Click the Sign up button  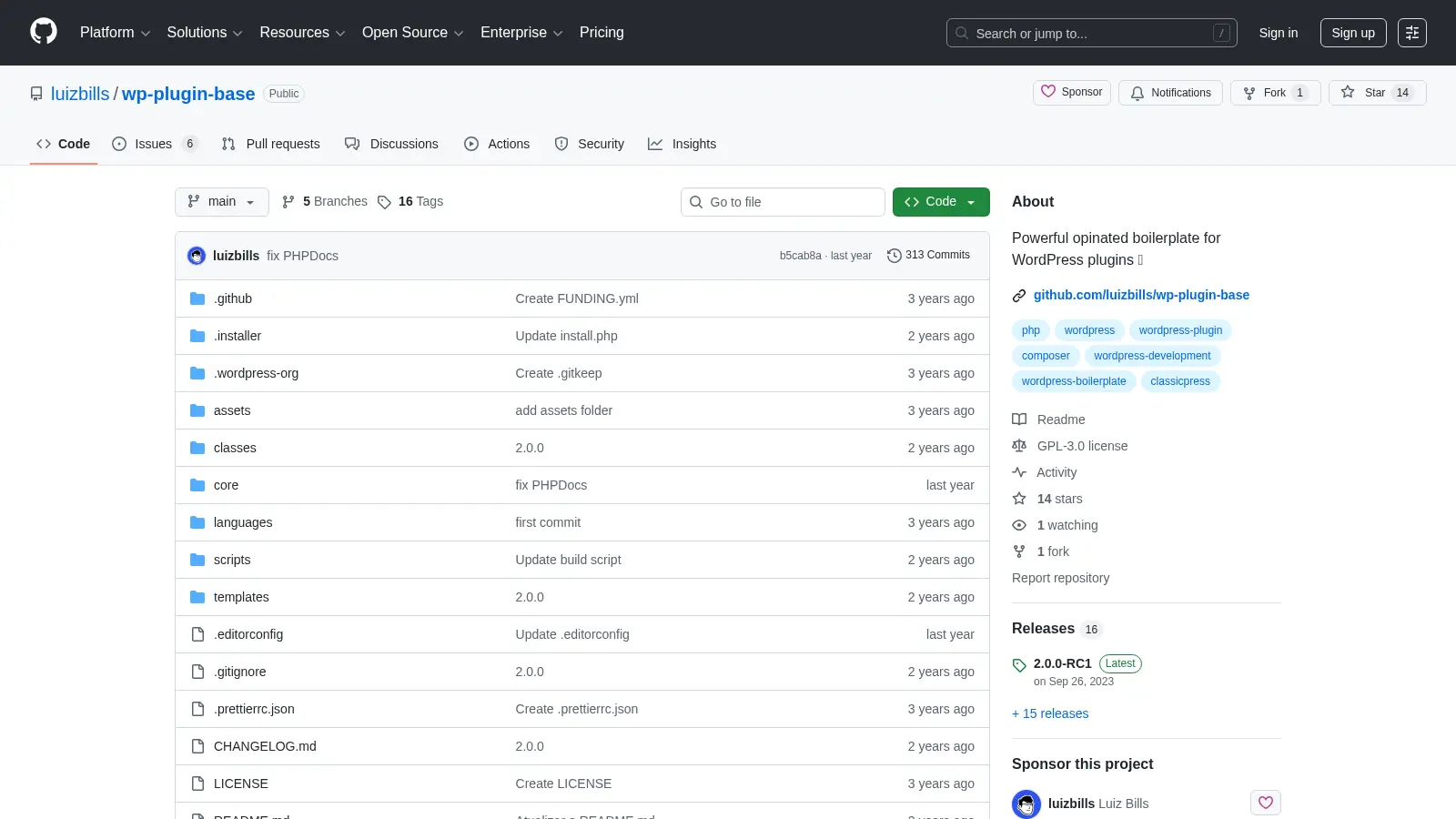pyautogui.click(x=1353, y=33)
